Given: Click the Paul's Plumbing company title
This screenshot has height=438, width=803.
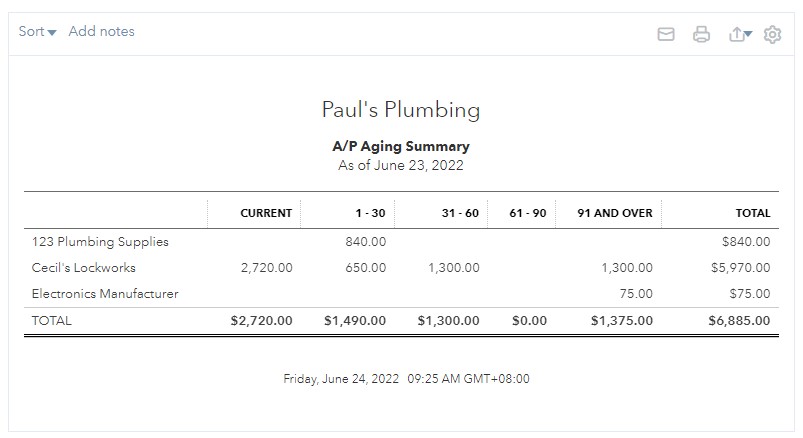Looking at the screenshot, I should (x=401, y=110).
